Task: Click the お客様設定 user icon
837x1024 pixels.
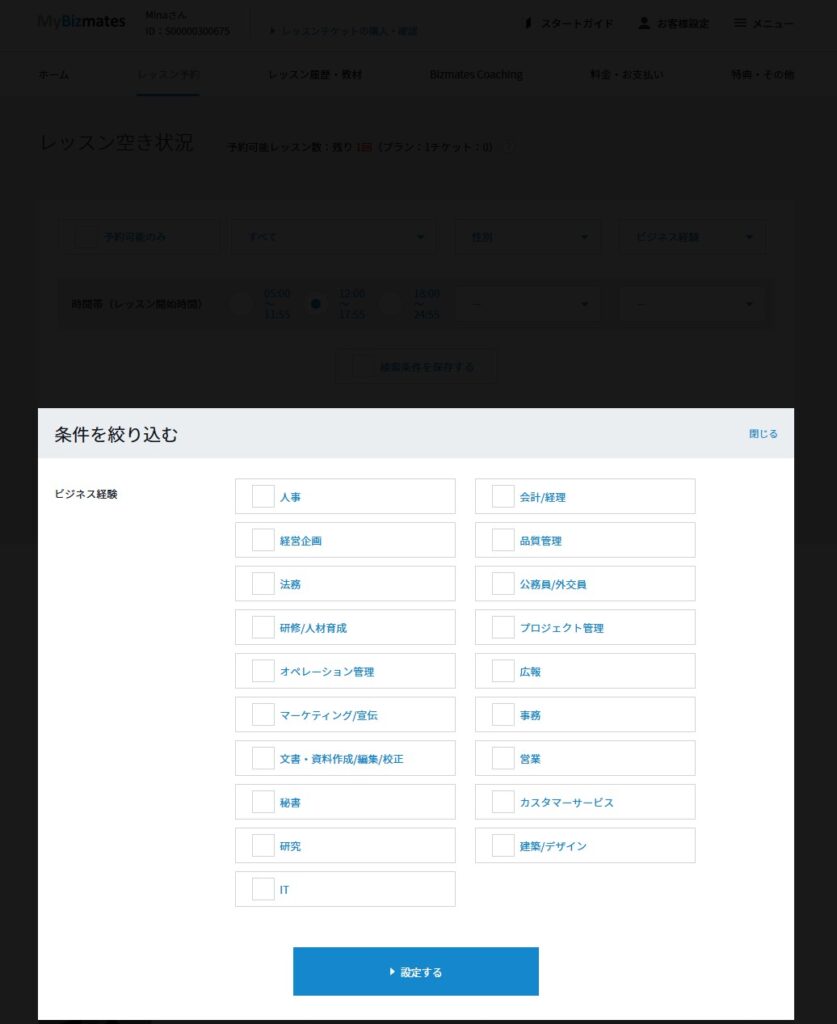Action: pos(644,23)
